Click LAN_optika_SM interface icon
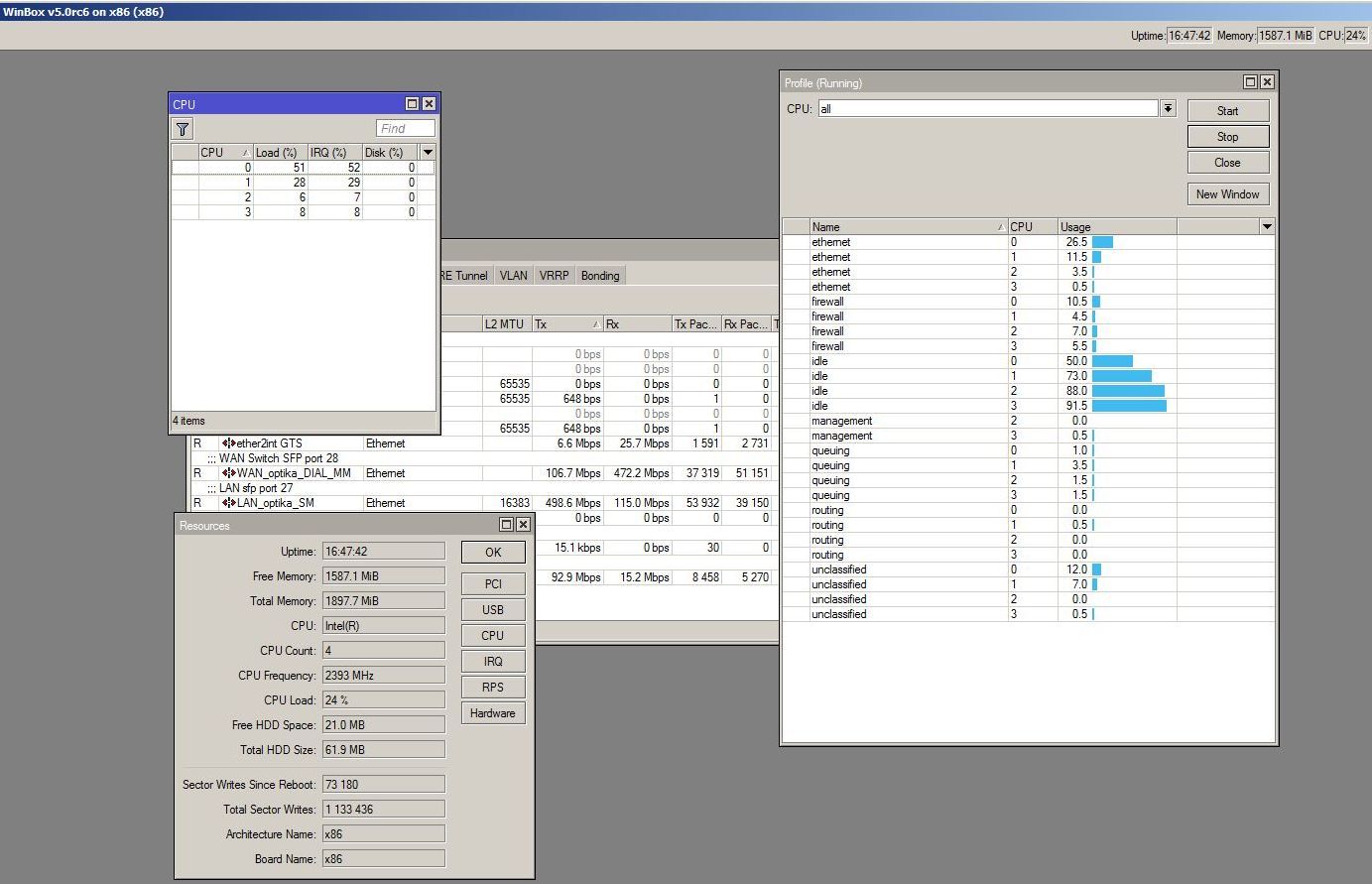Image resolution: width=1372 pixels, height=884 pixels. [x=229, y=503]
